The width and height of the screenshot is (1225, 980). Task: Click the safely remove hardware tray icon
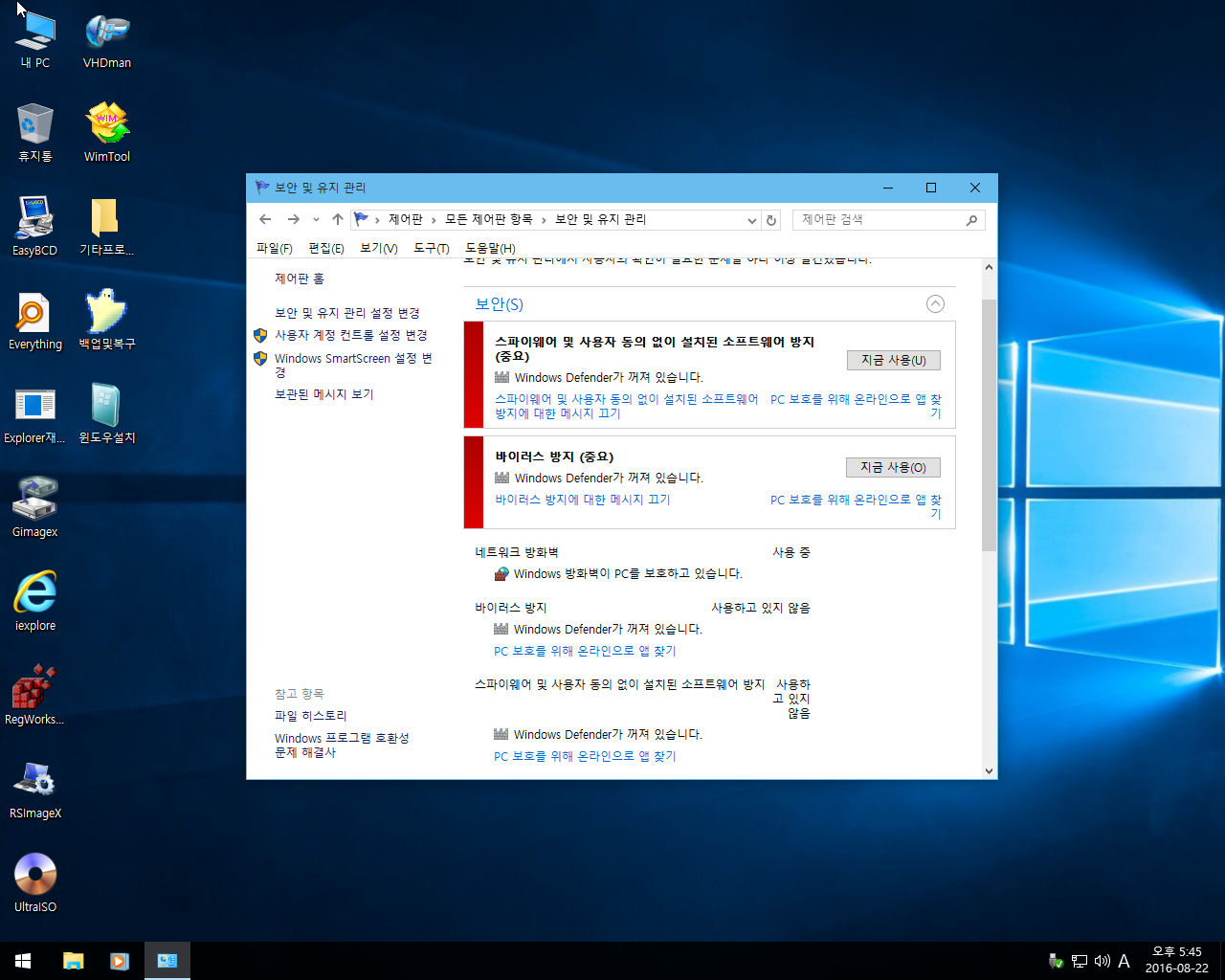(1057, 961)
